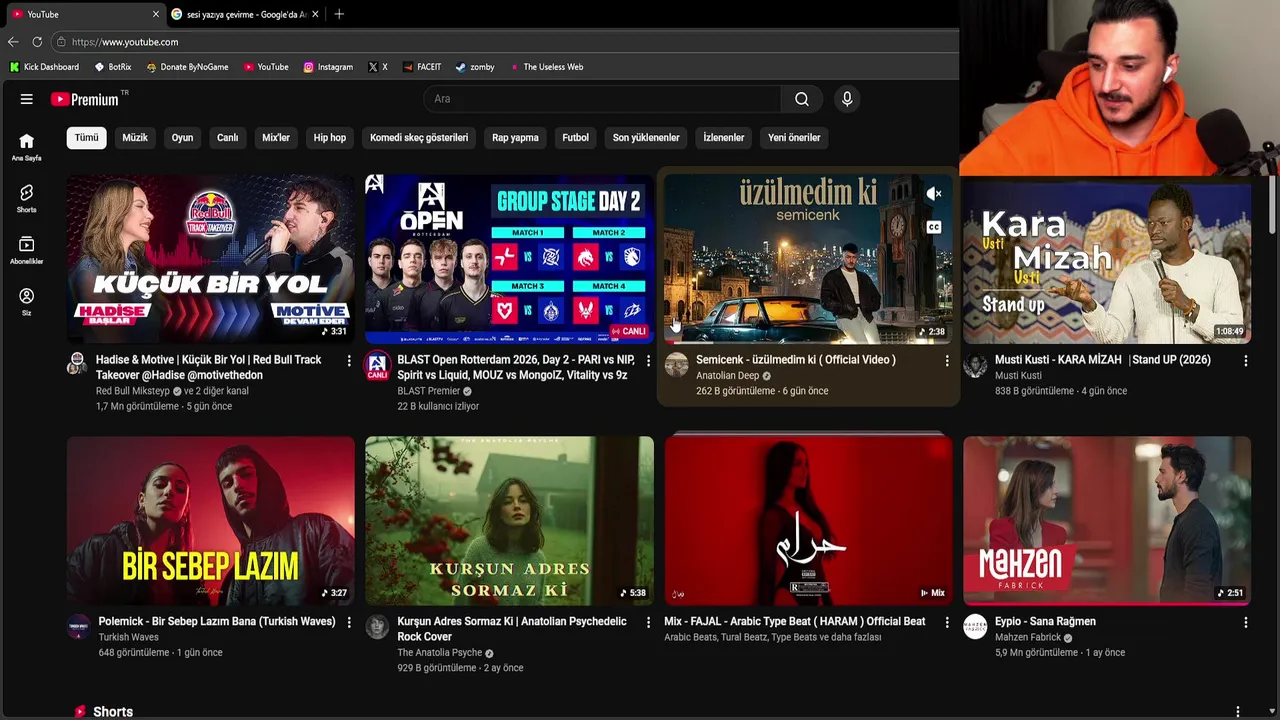
Task: Open options menu for Polemick video
Action: [x=349, y=622]
